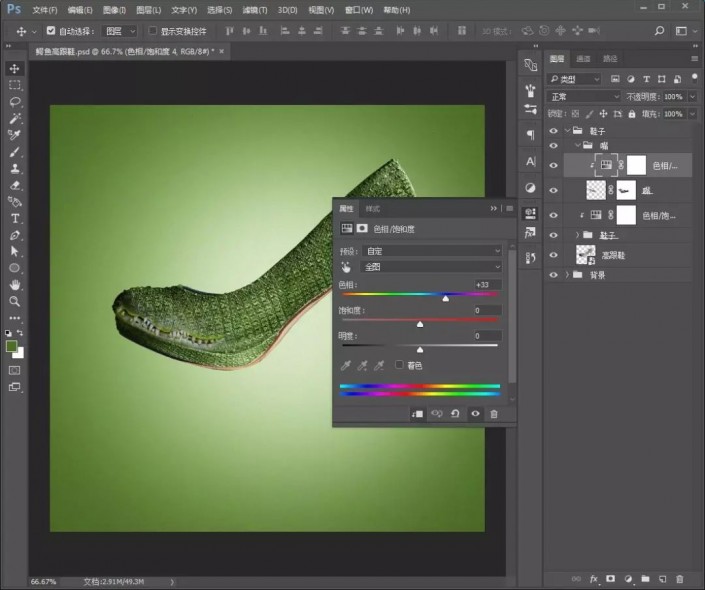Screen dimensions: 705x590
Task: Open the 窗口(W) menu
Action: 359,10
